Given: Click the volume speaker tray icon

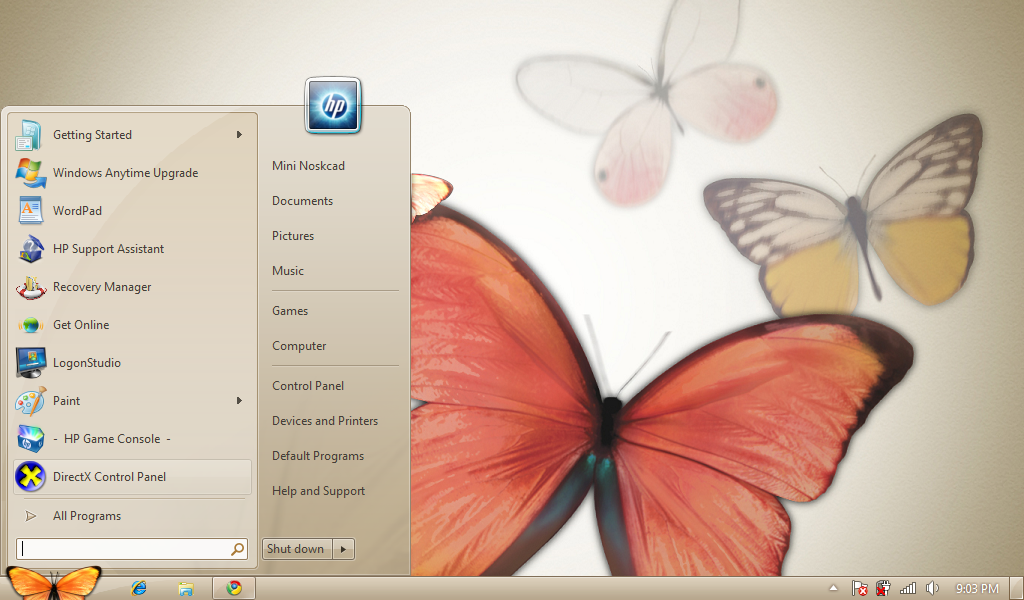Looking at the screenshot, I should (932, 588).
